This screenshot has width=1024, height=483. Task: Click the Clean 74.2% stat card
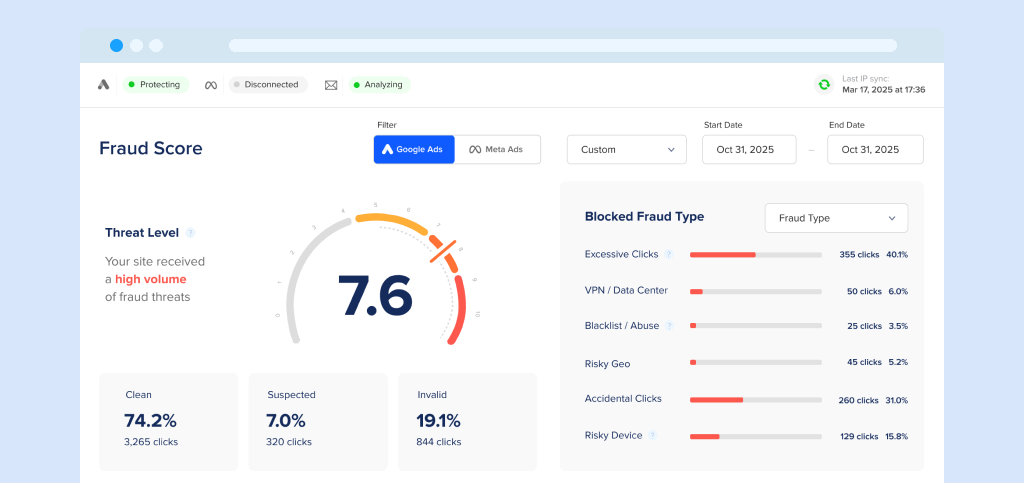(x=168, y=421)
